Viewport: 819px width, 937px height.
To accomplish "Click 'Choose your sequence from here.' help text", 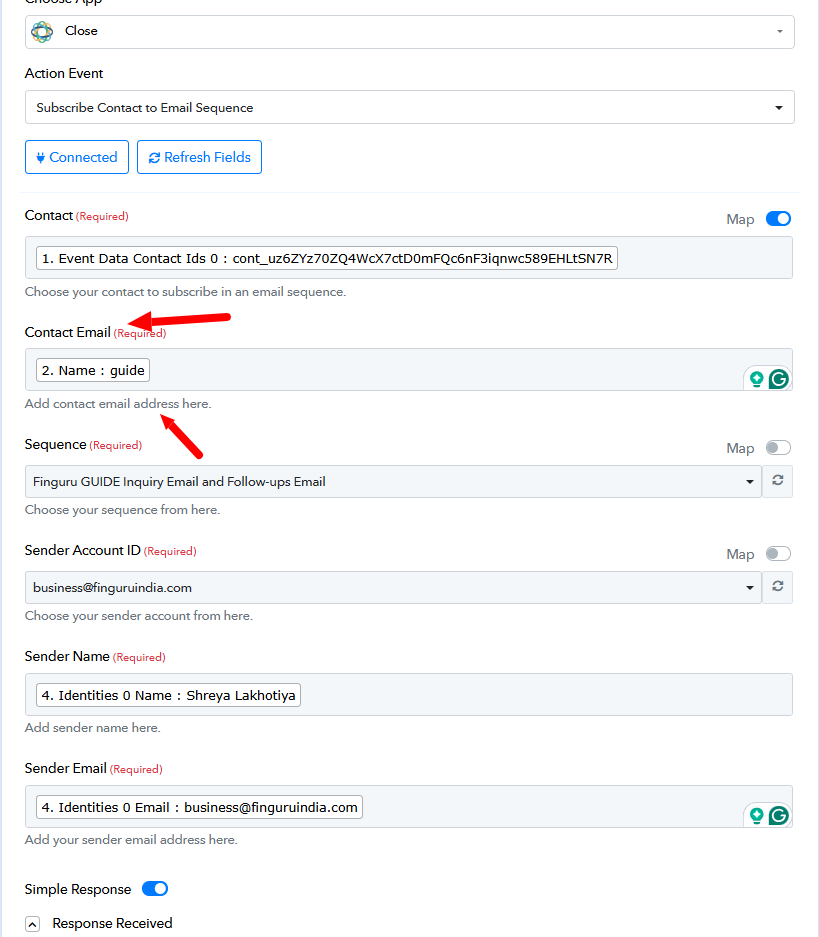I will (x=122, y=510).
